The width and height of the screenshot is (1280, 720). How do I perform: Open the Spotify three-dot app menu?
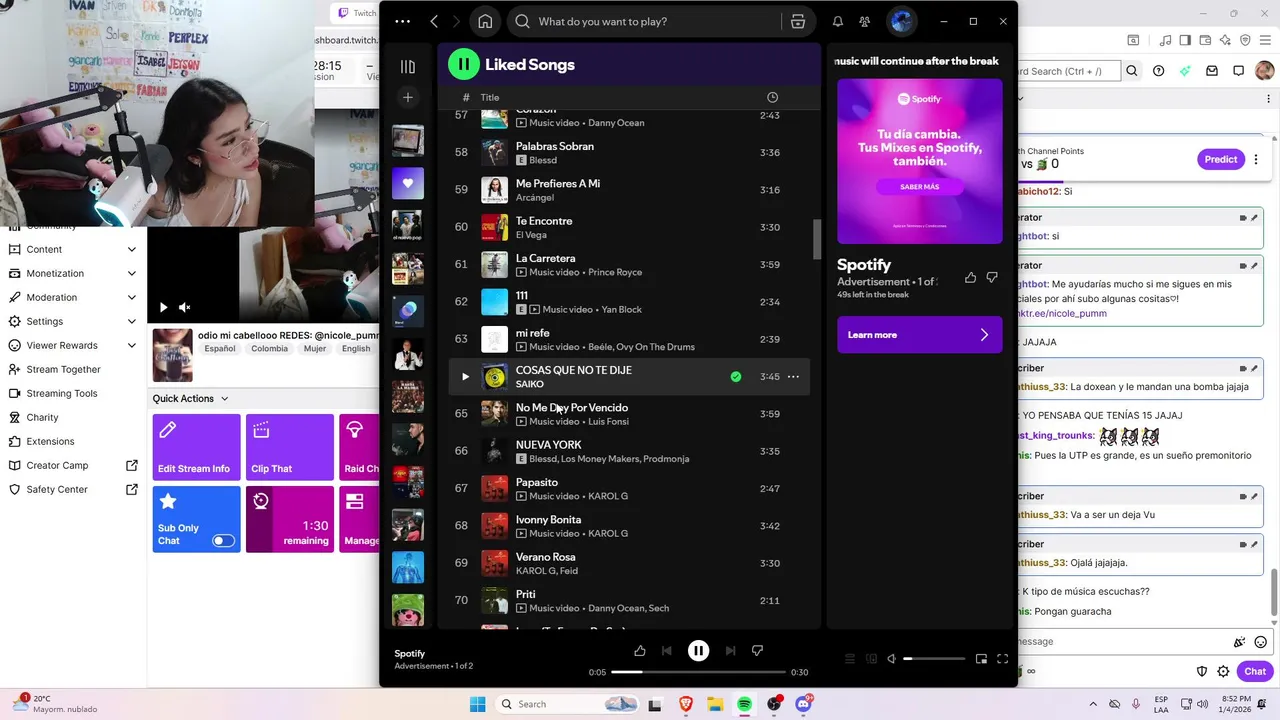[x=402, y=21]
